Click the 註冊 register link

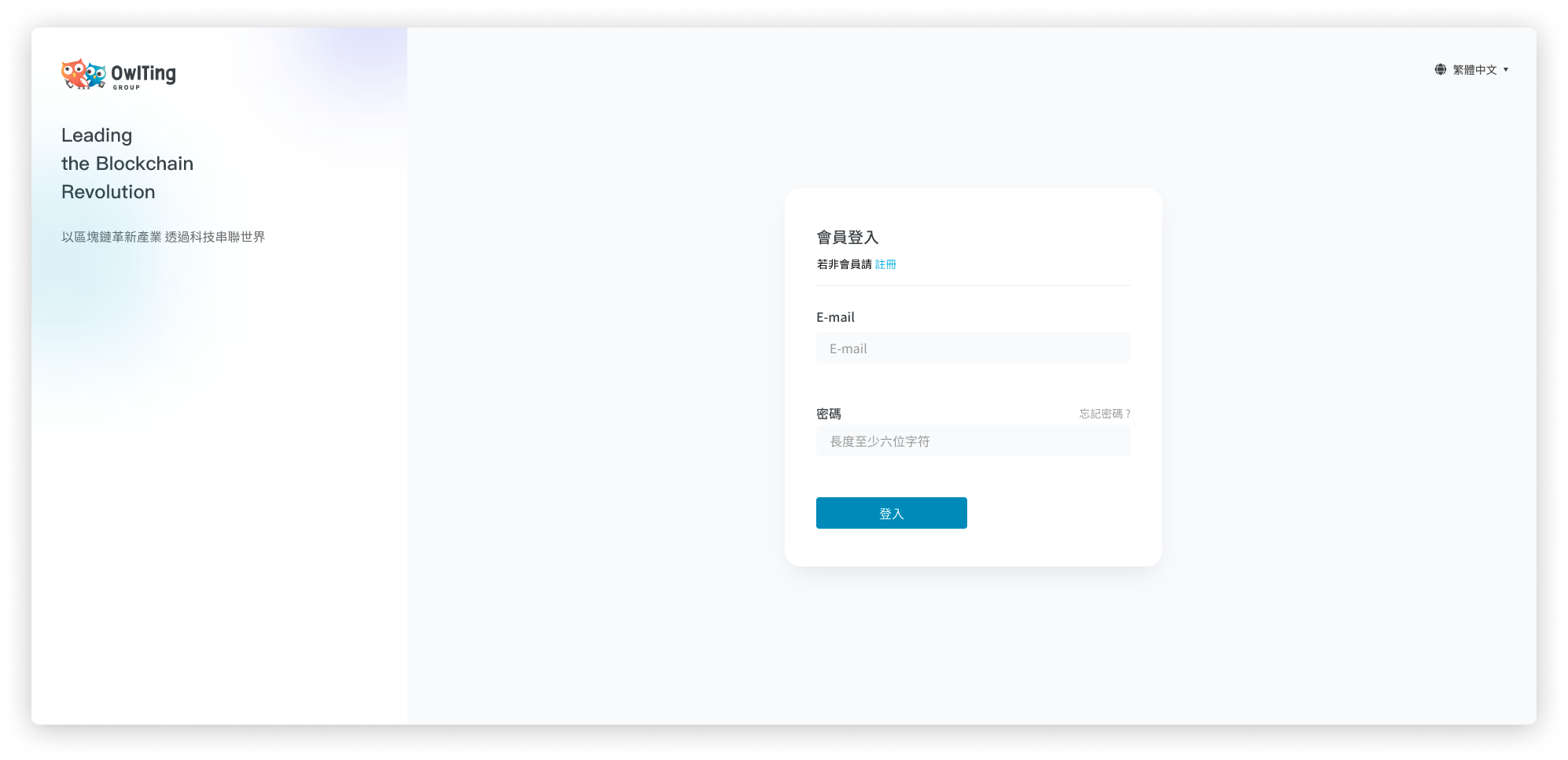(885, 264)
